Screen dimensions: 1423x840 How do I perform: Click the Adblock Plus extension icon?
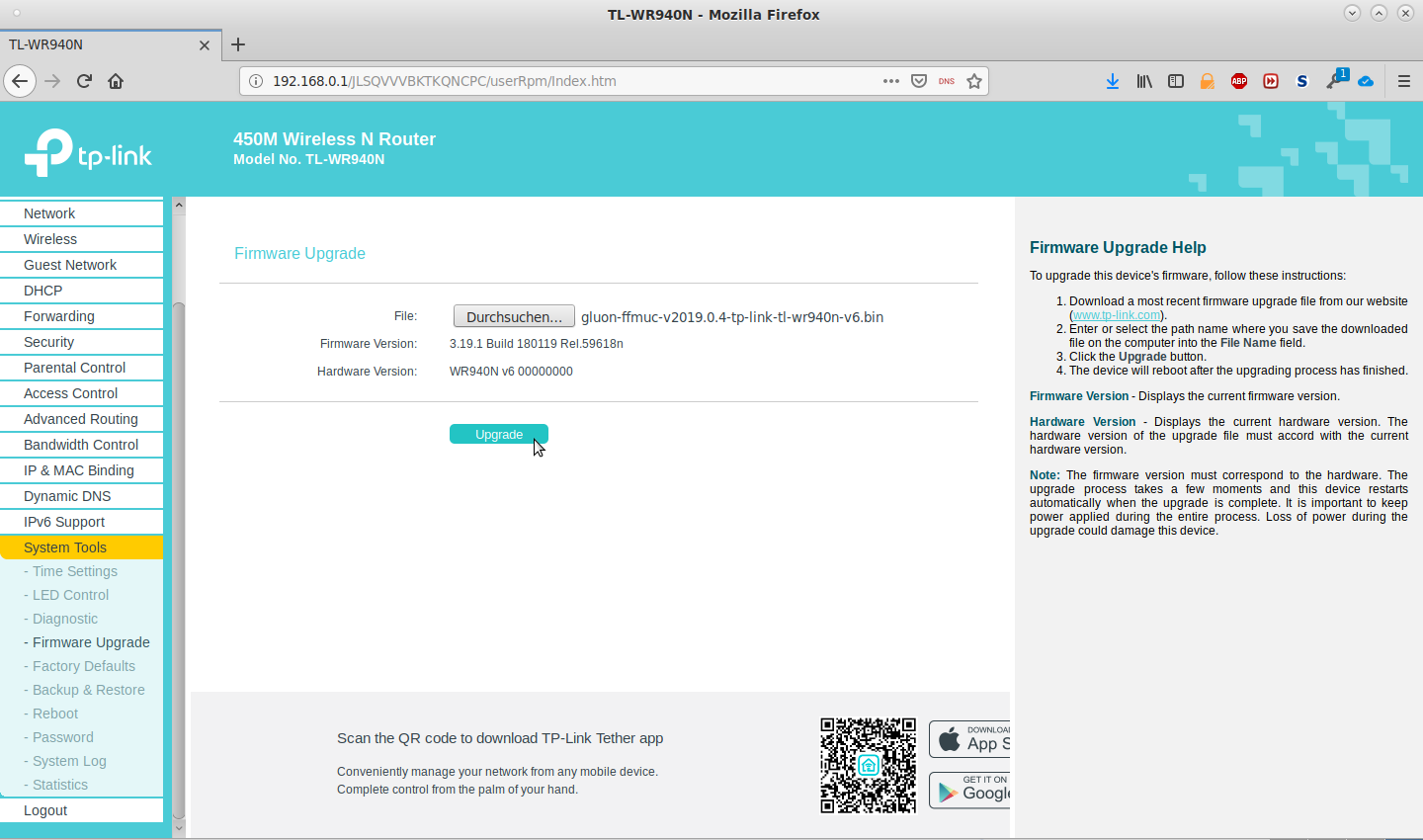(x=1239, y=81)
